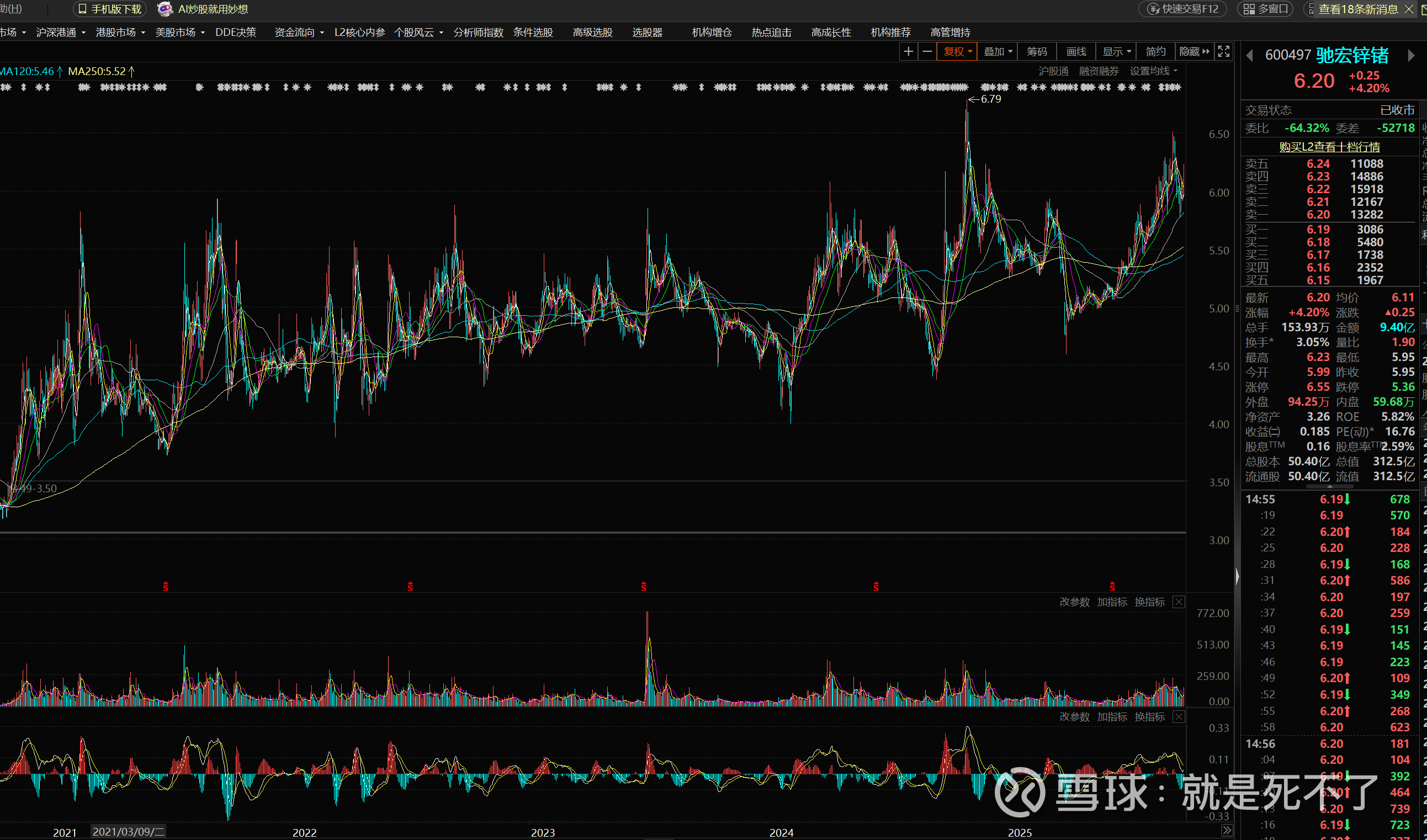Image resolution: width=1427 pixels, height=840 pixels.
Task: Click 购买L2查看十档行情 link
Action: (x=1329, y=147)
